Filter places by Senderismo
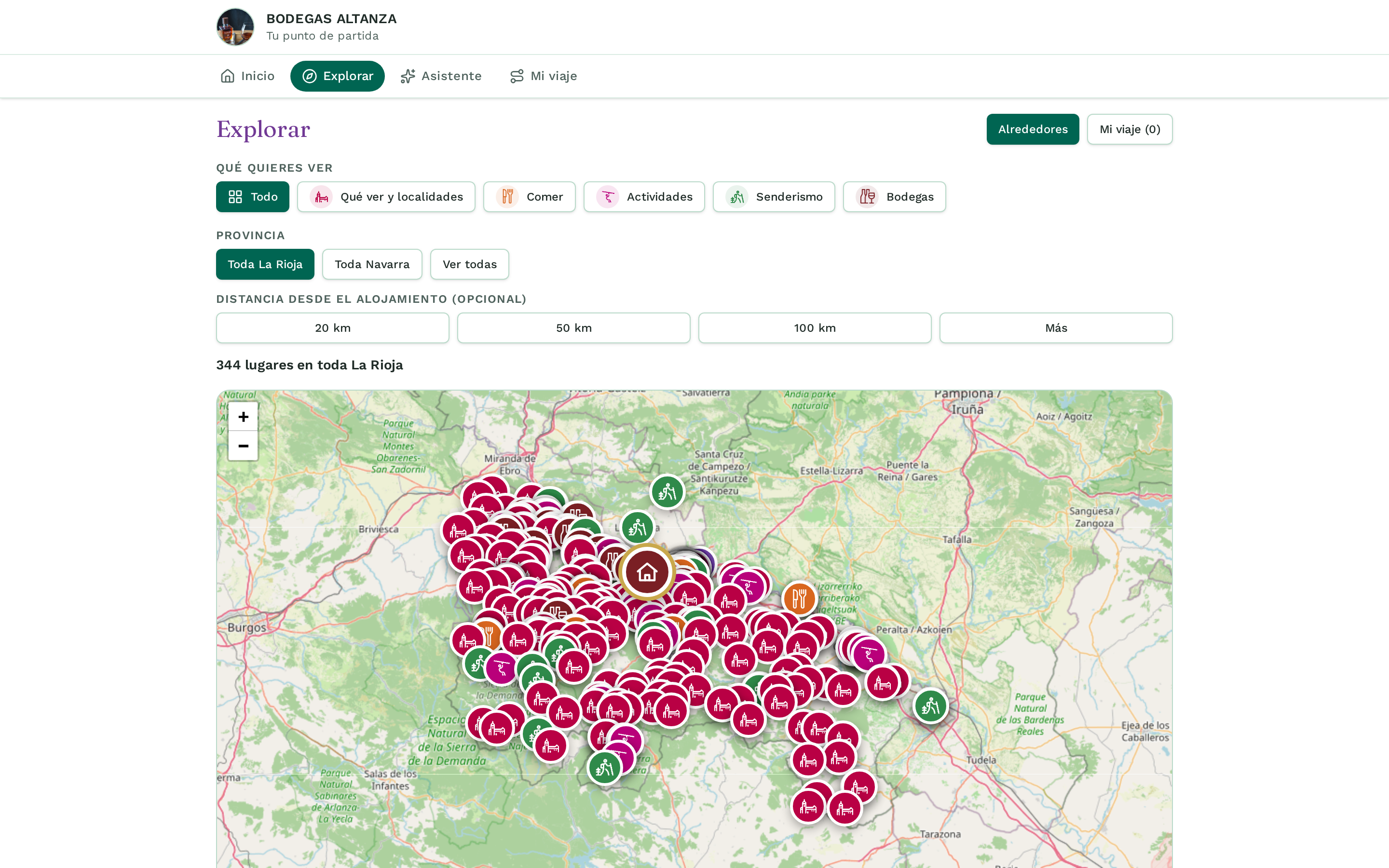Viewport: 1389px width, 868px height. 774,197
